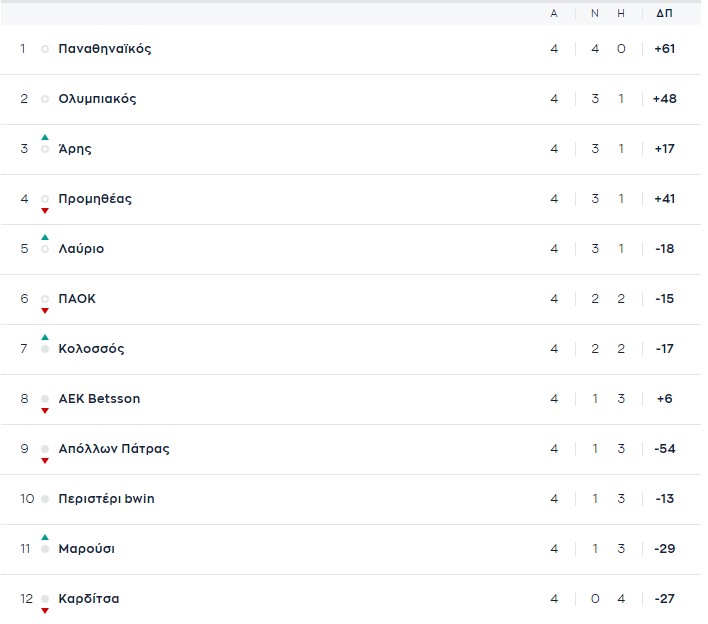708x624 pixels.
Task: Click red down arrow beside ΠΑΟΚ
Action: point(45,311)
